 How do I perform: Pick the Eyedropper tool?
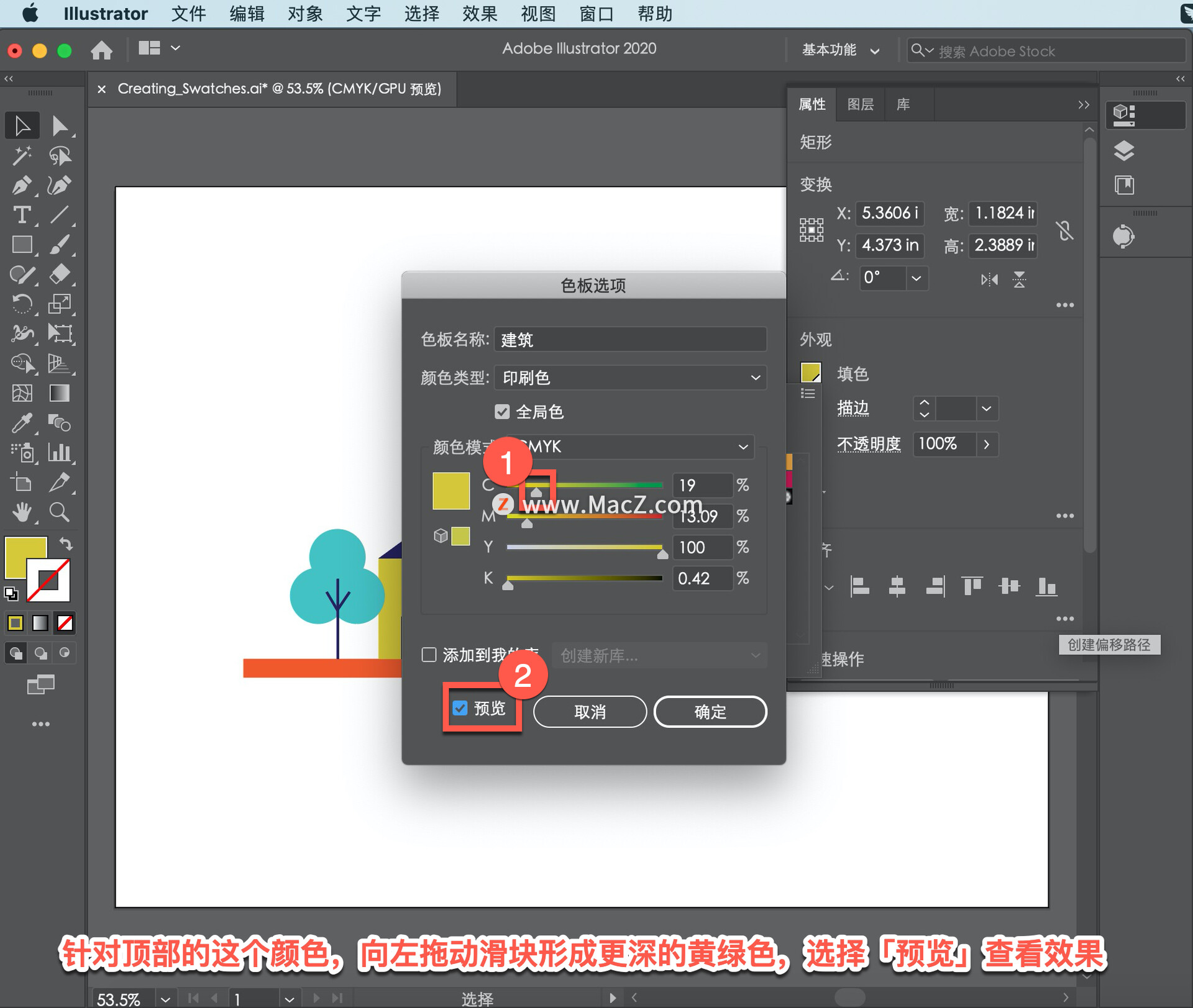click(x=22, y=423)
